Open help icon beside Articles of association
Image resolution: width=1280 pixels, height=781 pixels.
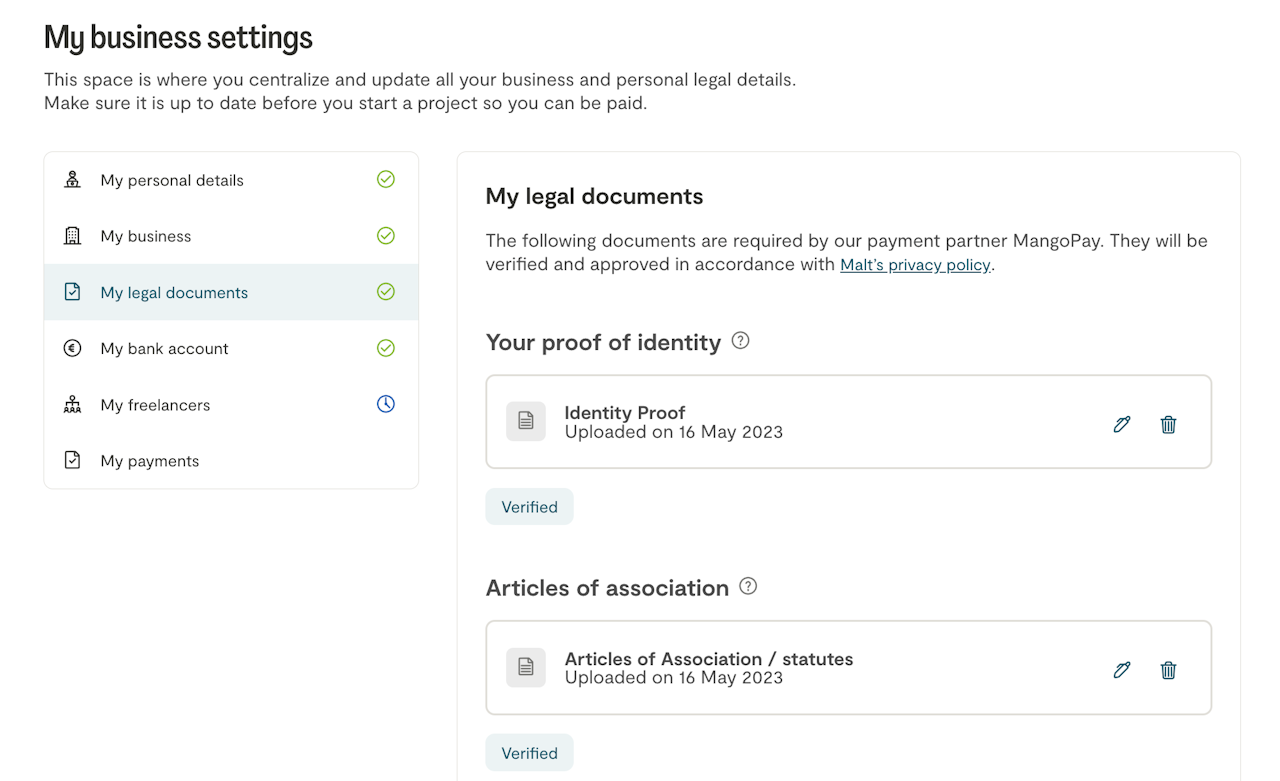(748, 586)
